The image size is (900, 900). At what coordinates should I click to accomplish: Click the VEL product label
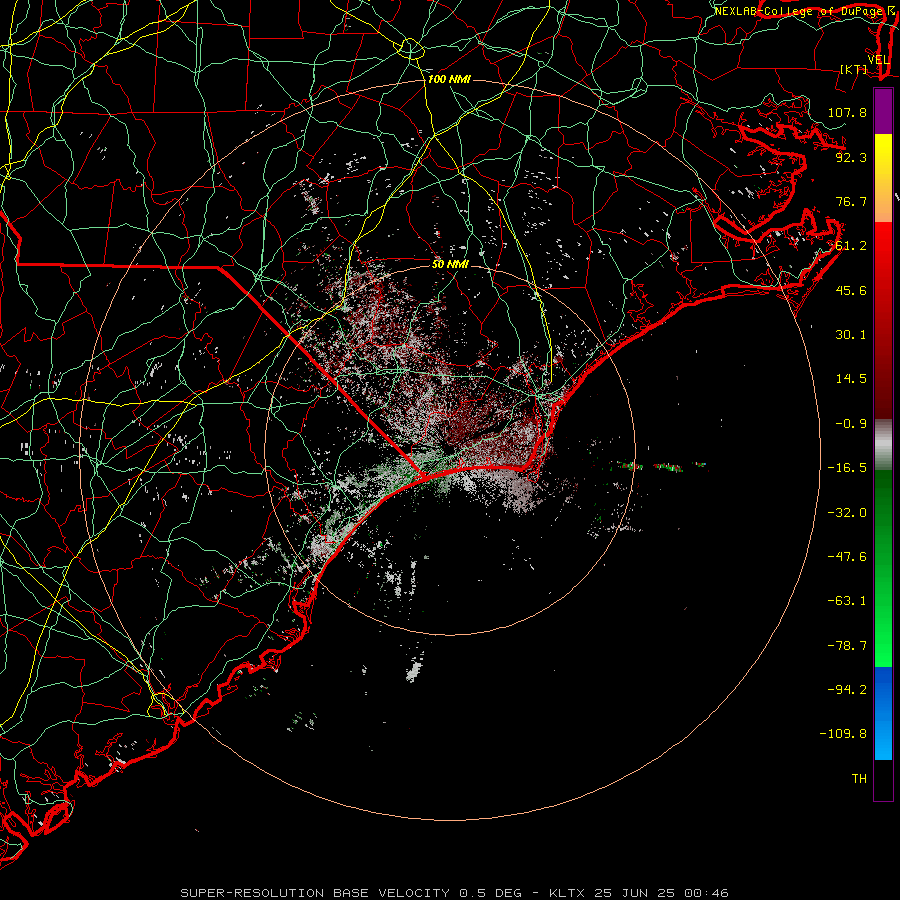point(879,60)
